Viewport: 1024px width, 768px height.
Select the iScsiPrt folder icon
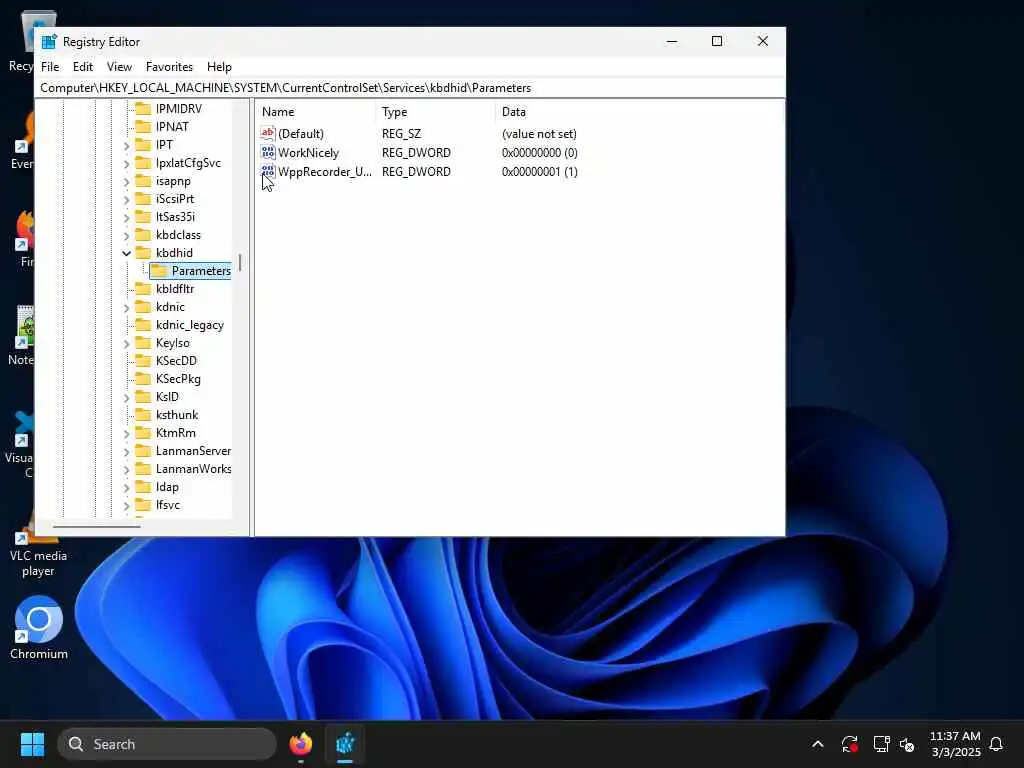[142, 199]
